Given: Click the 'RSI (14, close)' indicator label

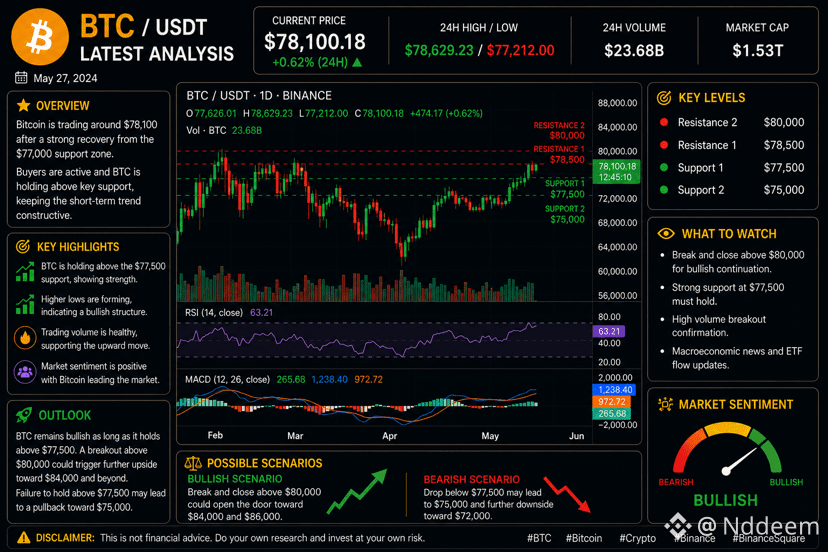Looking at the screenshot, I should tap(214, 313).
